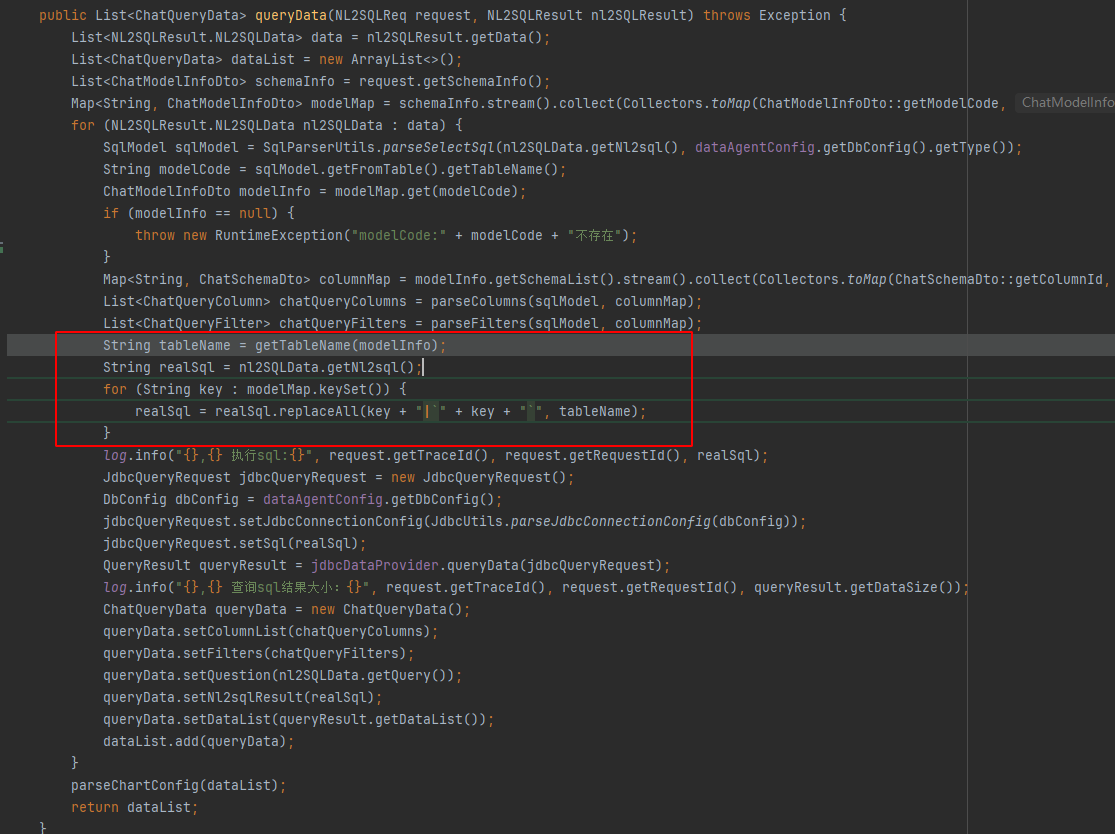The height and width of the screenshot is (834, 1115).
Task: Click DbConfig type in the dbConfig declaration
Action: pyautogui.click(x=135, y=501)
